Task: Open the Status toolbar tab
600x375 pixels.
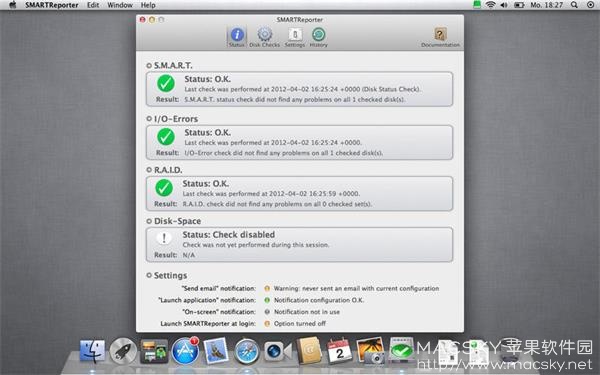Action: (x=236, y=37)
